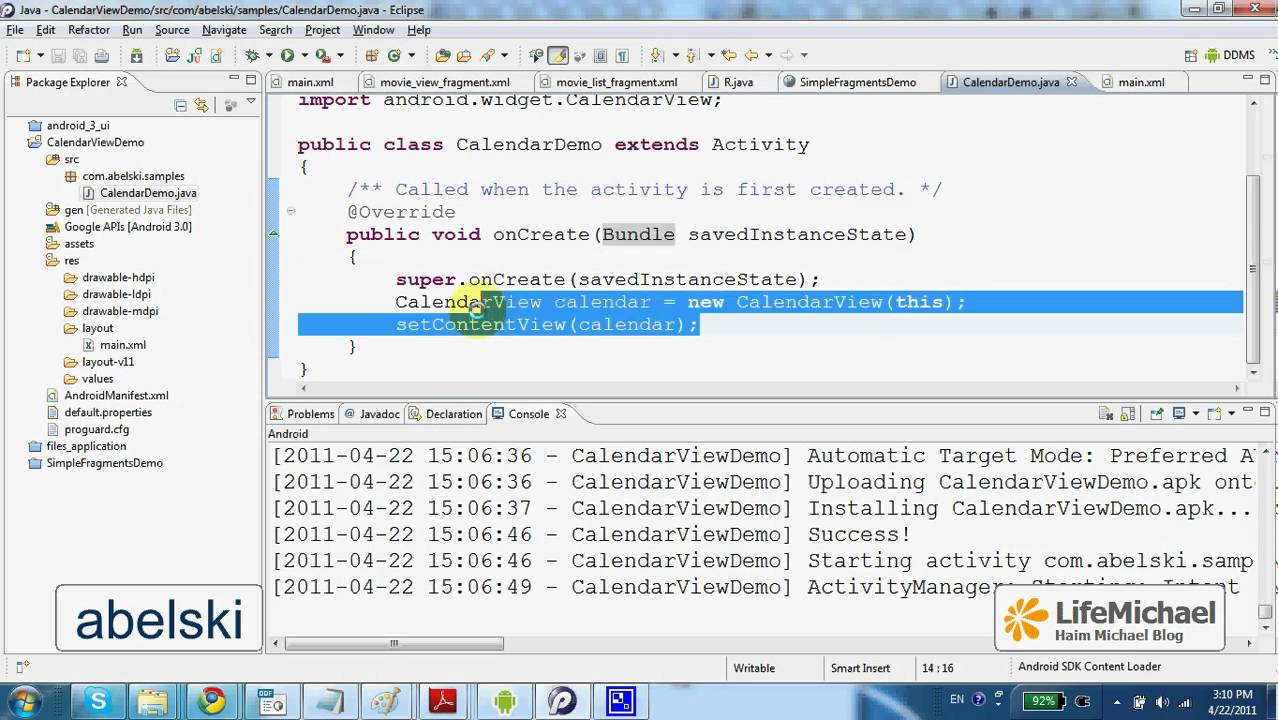
Task: Switch to the Javadoc tab
Action: point(372,414)
